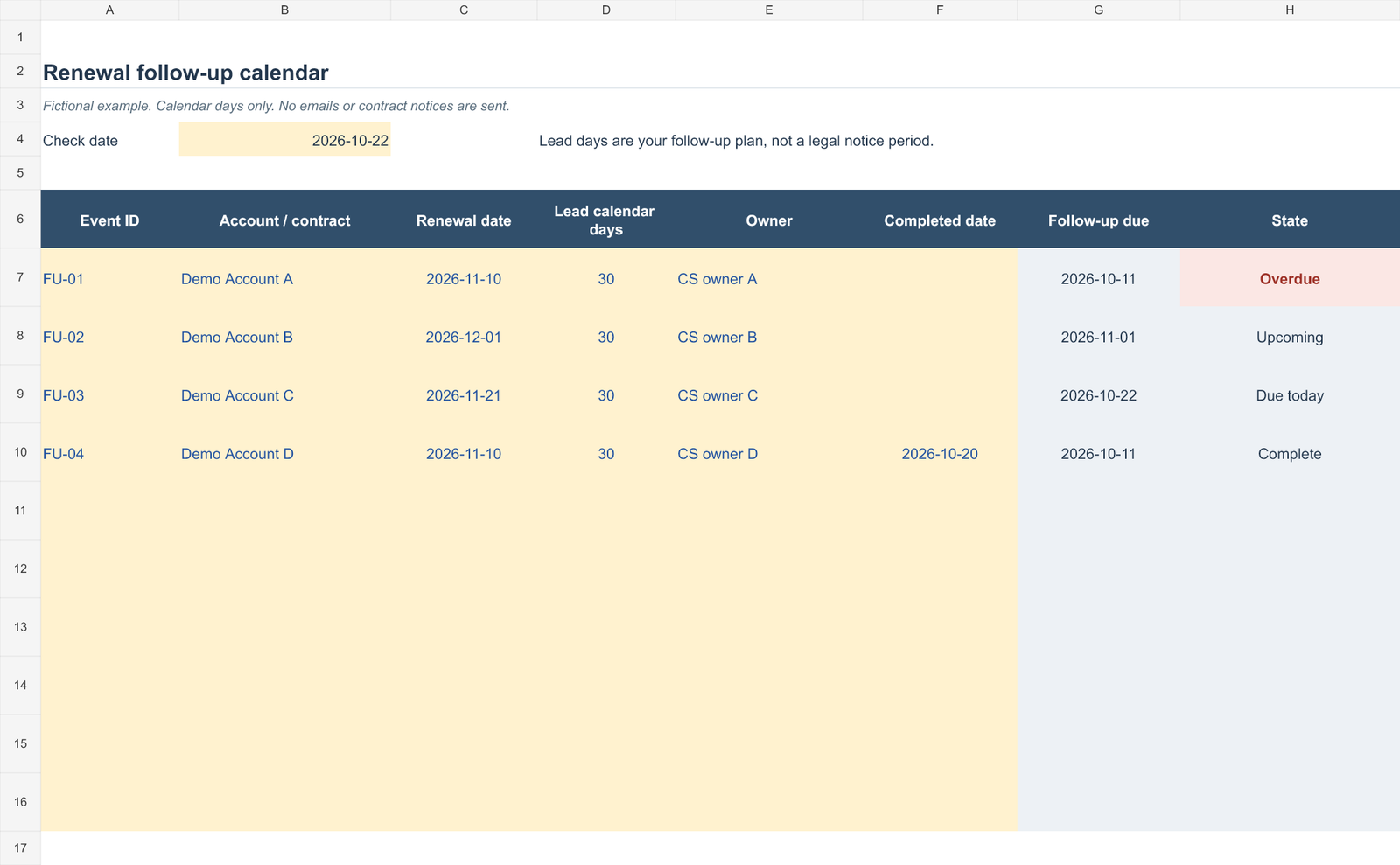1400x865 pixels.
Task: Select row header 7
Action: pos(20,277)
